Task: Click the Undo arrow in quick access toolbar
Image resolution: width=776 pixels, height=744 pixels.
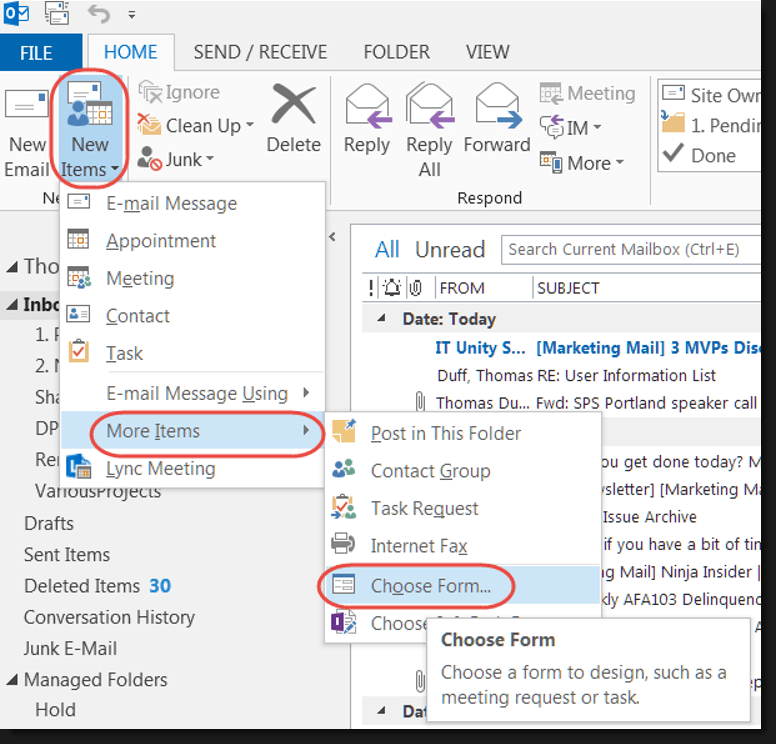Action: [99, 13]
